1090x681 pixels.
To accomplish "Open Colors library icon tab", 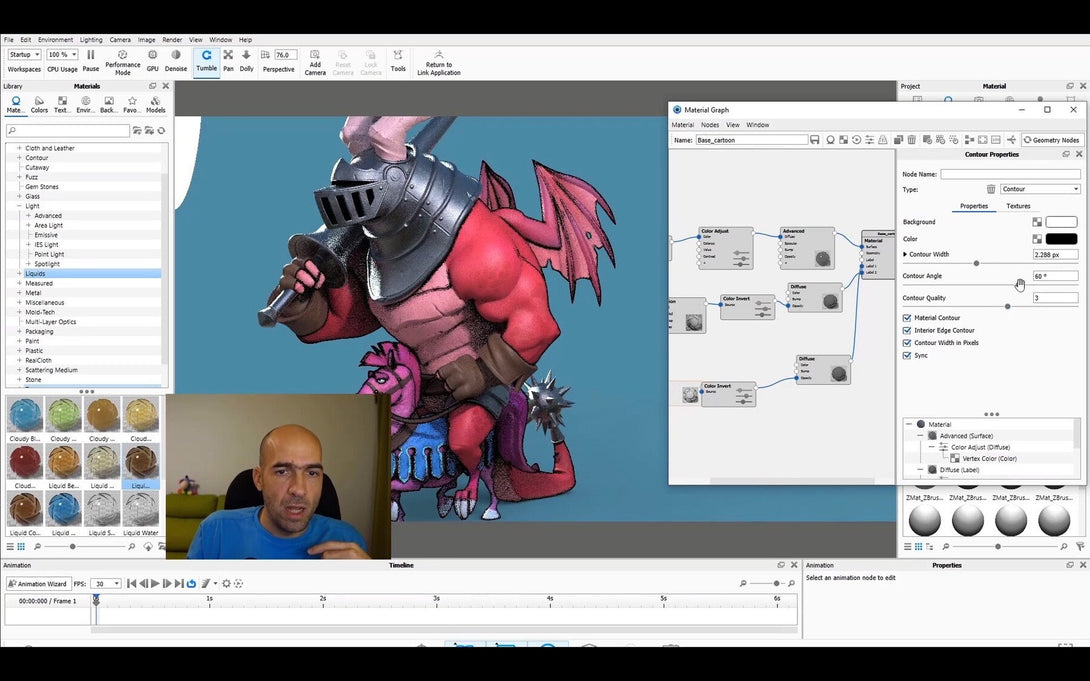I will click(x=39, y=104).
